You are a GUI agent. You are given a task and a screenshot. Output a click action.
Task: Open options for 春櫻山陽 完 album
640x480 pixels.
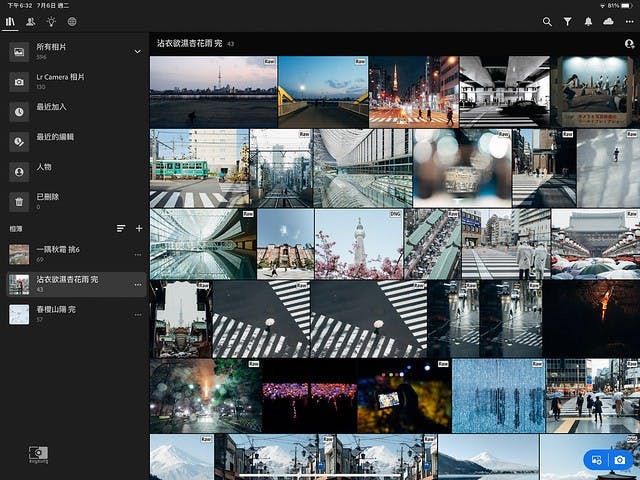[138, 314]
